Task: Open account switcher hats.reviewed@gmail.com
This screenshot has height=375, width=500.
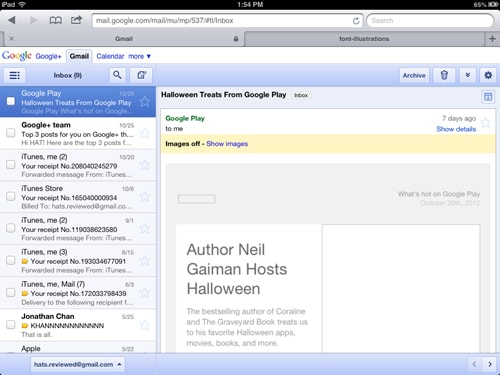Action: [78, 364]
